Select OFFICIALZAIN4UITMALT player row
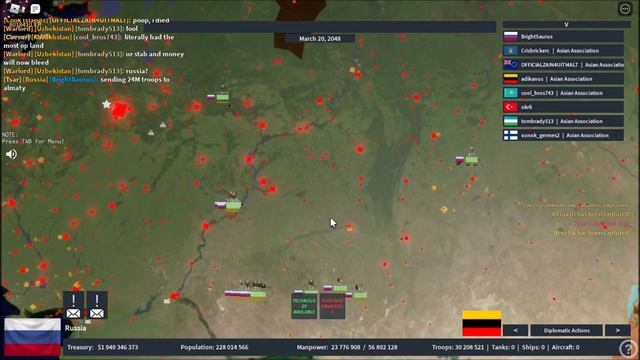 point(563,65)
